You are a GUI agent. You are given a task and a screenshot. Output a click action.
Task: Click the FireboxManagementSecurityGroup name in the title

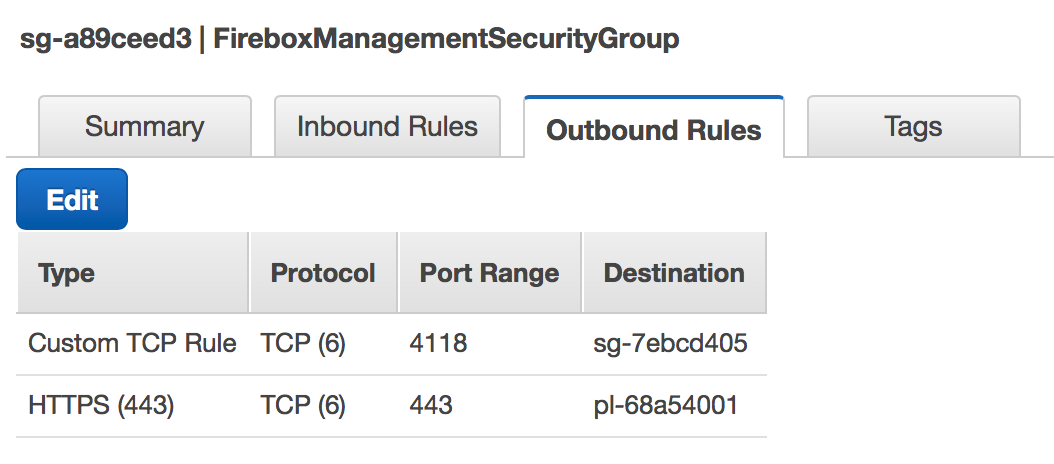[446, 40]
